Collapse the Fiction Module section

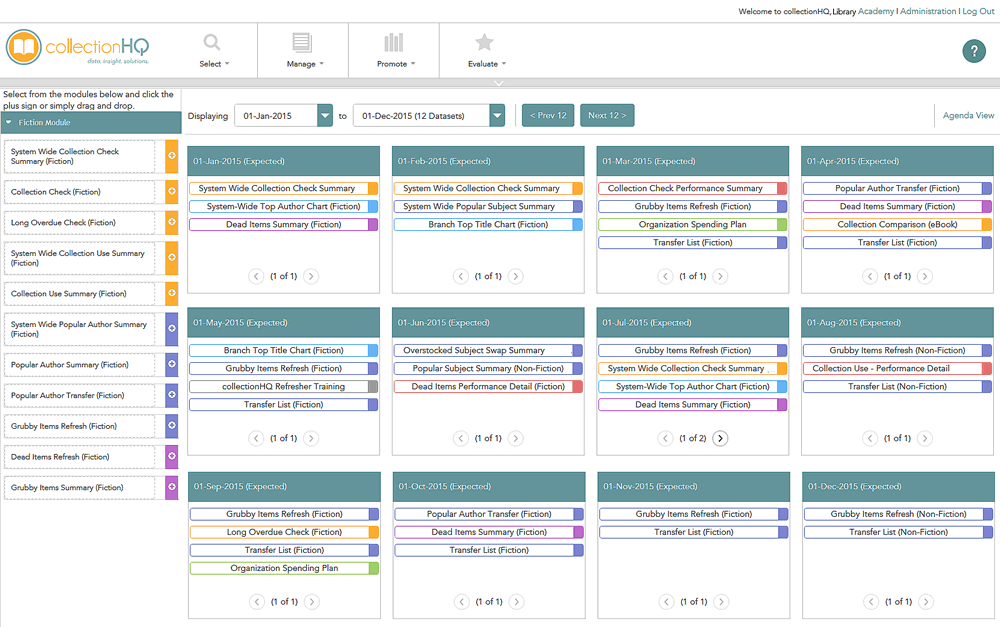click(x=9, y=123)
